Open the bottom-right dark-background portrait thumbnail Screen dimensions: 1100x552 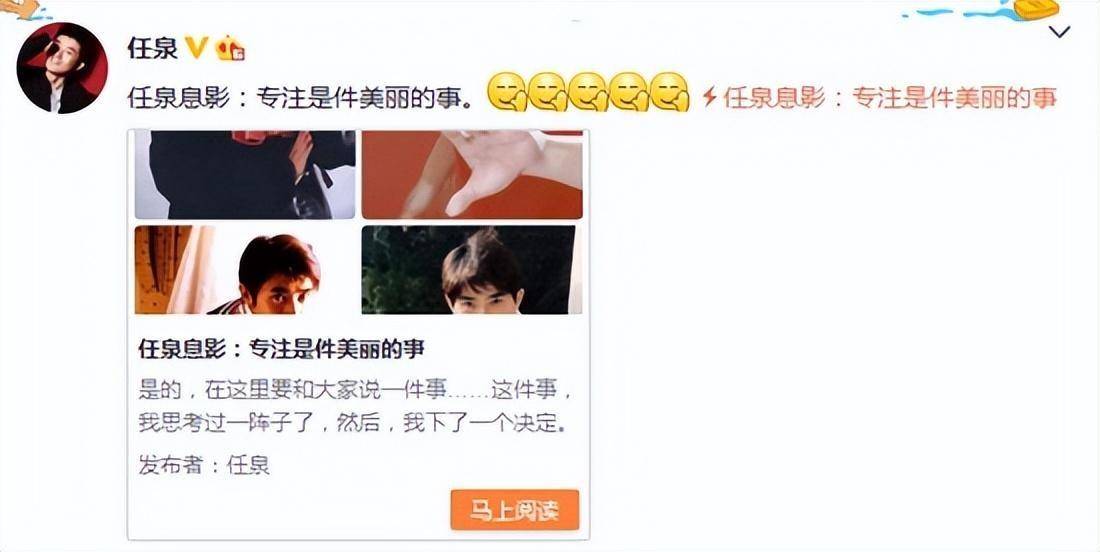[472, 269]
